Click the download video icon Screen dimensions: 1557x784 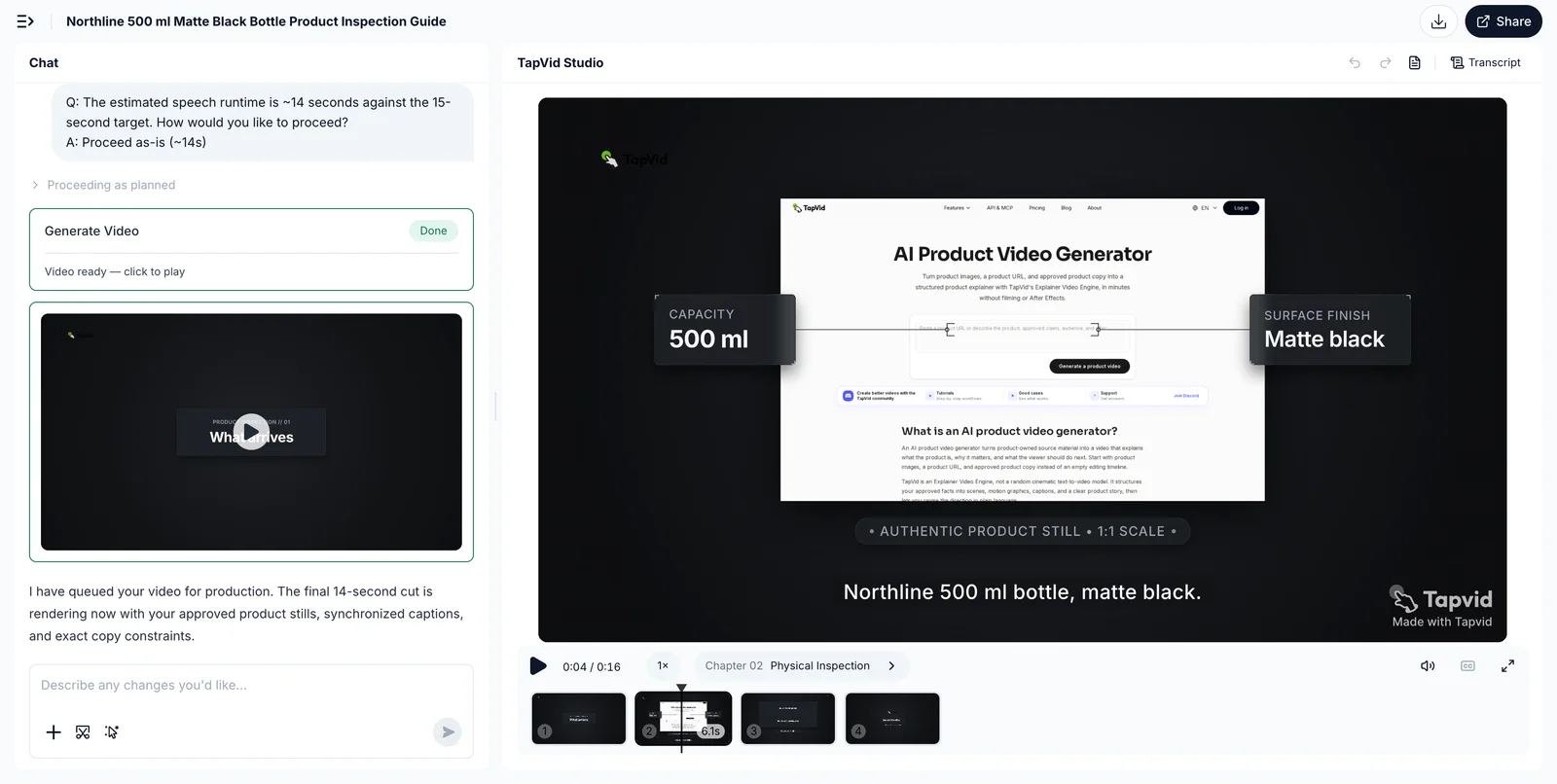pos(1438,21)
